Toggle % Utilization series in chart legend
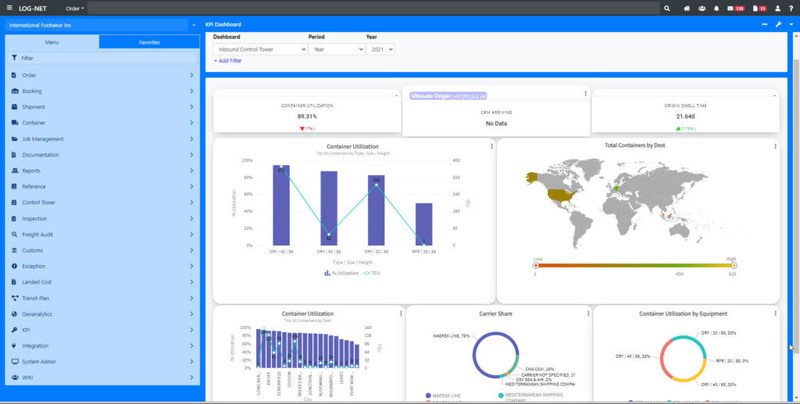The image size is (800, 404). coord(341,272)
